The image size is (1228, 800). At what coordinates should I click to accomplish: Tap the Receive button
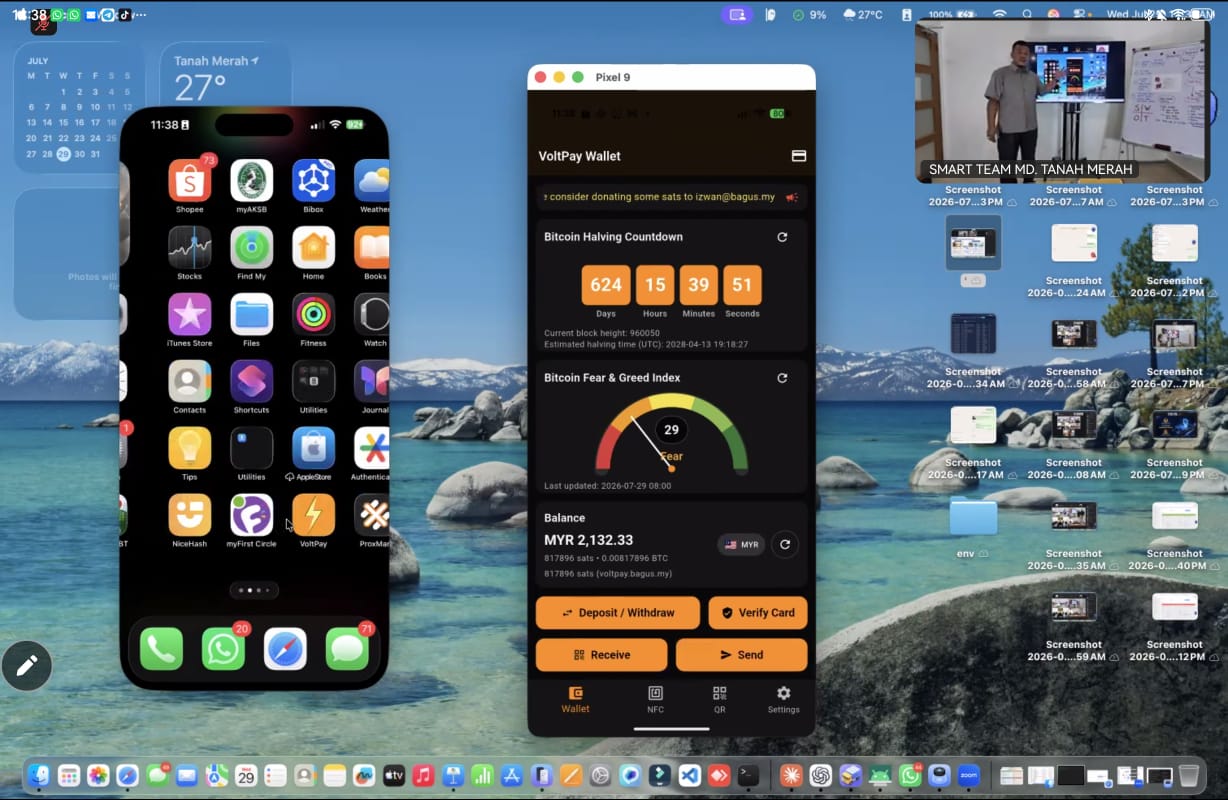pyautogui.click(x=601, y=655)
